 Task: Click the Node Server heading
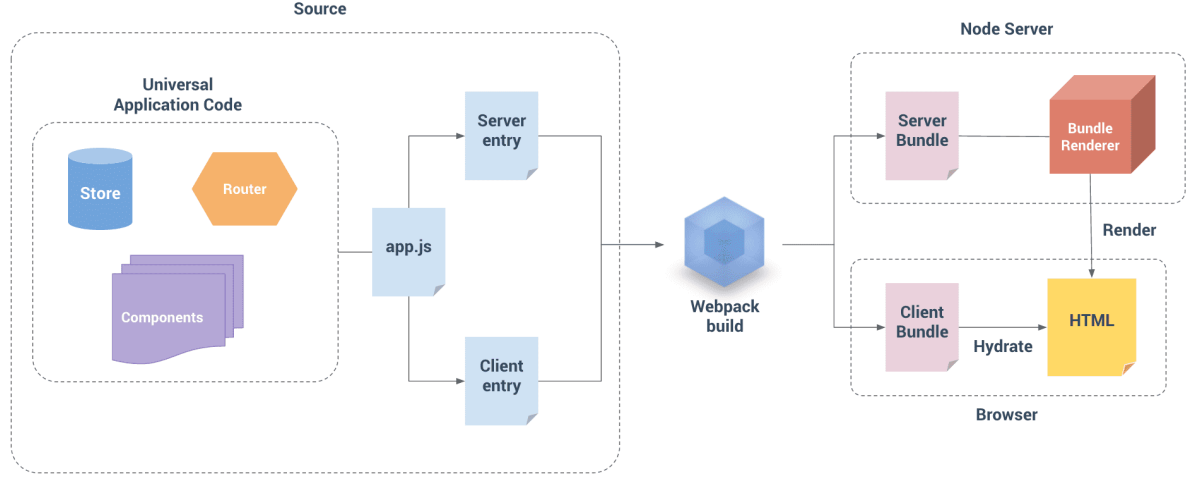1007,30
